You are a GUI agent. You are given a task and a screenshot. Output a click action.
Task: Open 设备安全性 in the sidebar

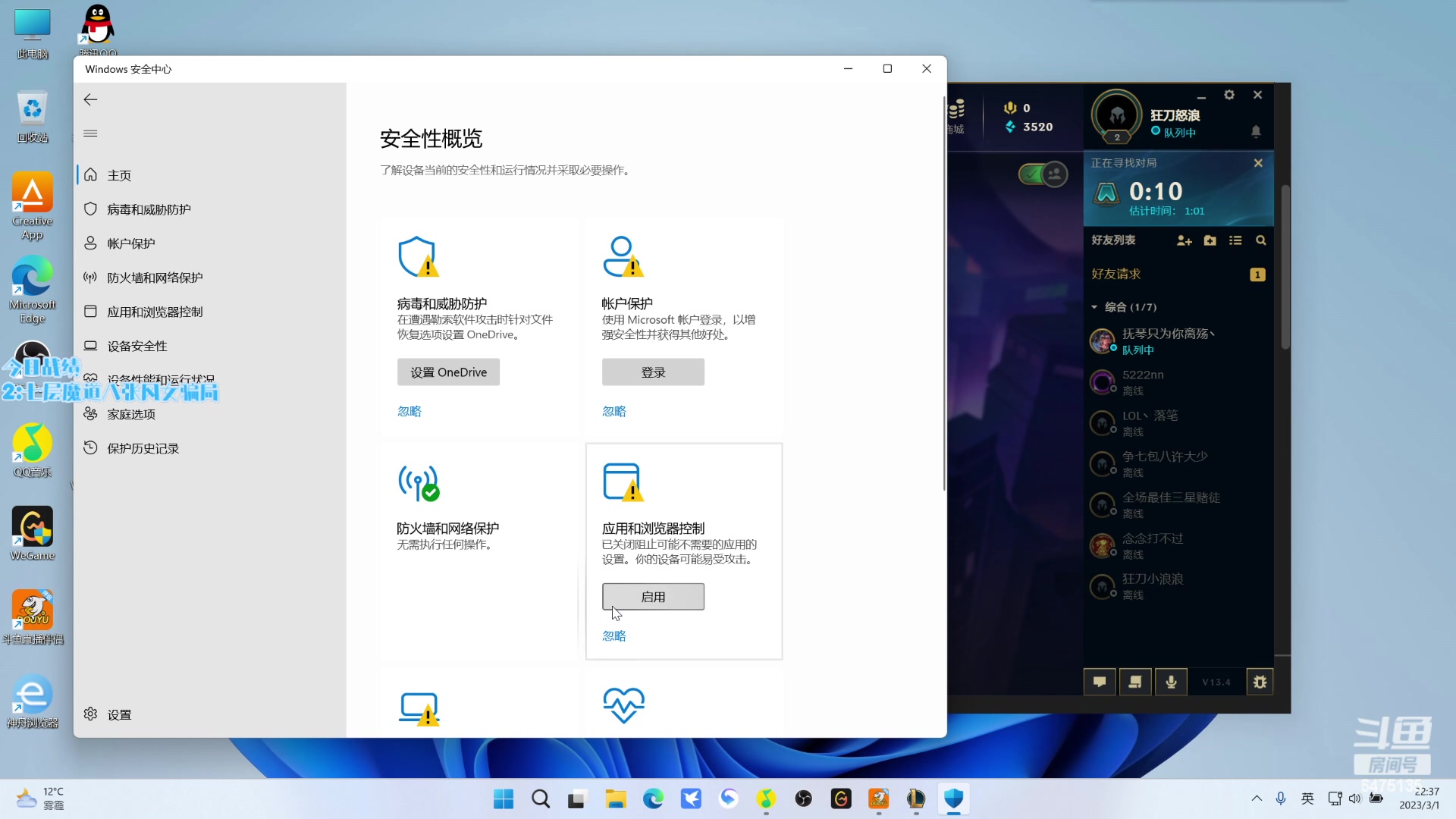point(210,346)
